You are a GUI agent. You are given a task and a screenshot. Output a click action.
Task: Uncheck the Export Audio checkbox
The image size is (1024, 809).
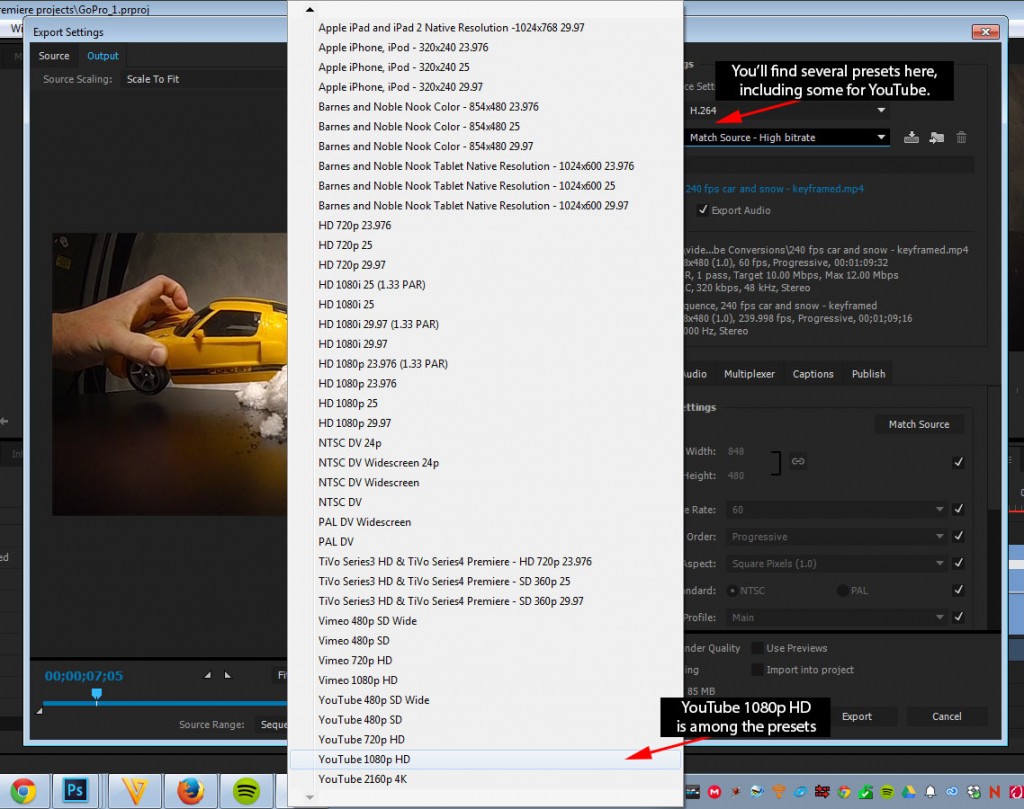point(703,210)
